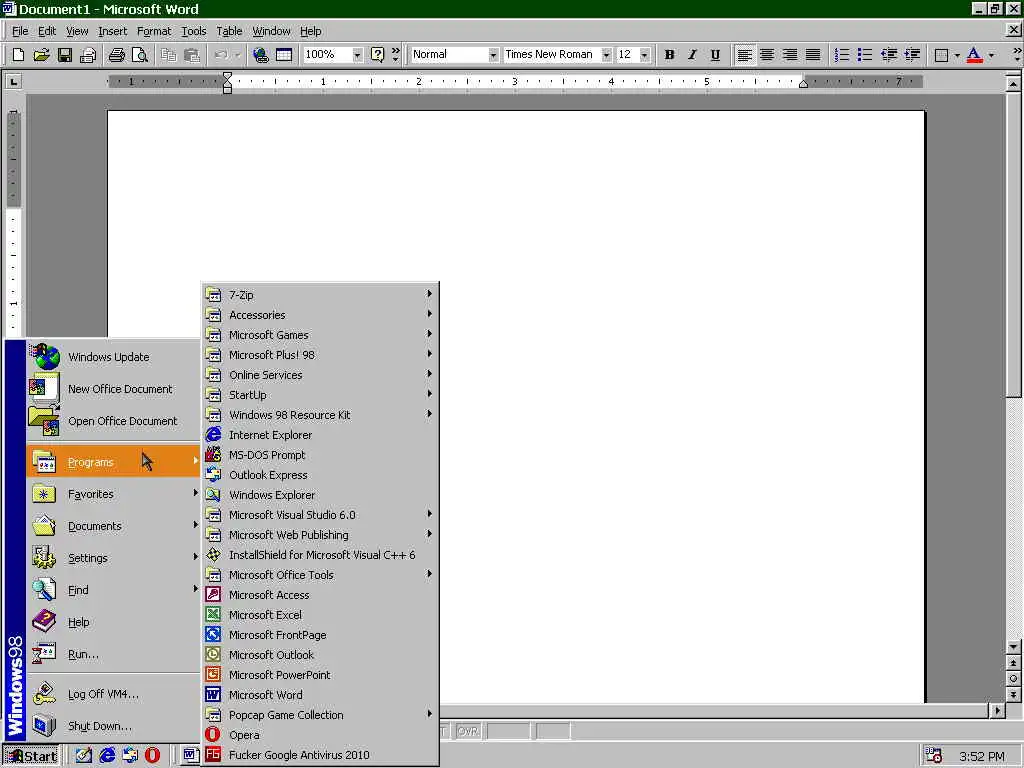The height and width of the screenshot is (768, 1024).
Task: Apply a numbered list with Numbering icon
Action: click(842, 55)
